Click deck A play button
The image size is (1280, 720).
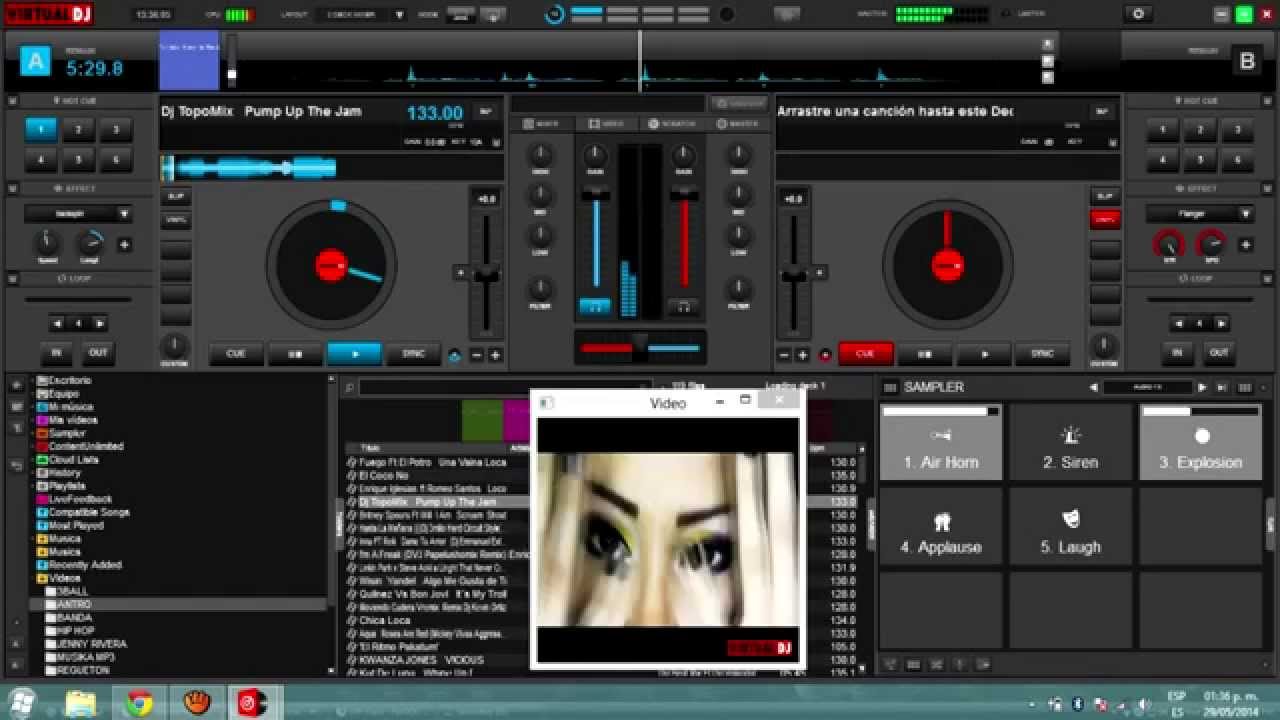tap(354, 354)
